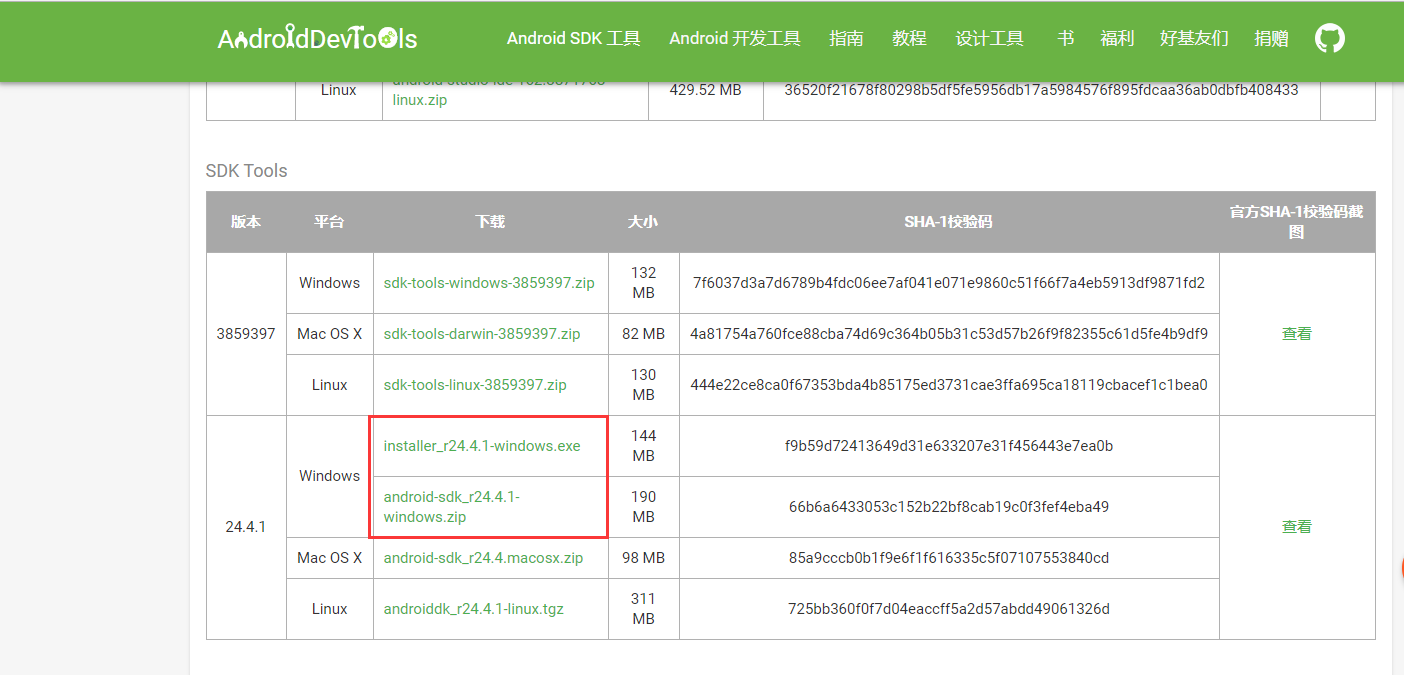1404x675 pixels.
Task: Select version cell 3859397
Action: tap(246, 334)
